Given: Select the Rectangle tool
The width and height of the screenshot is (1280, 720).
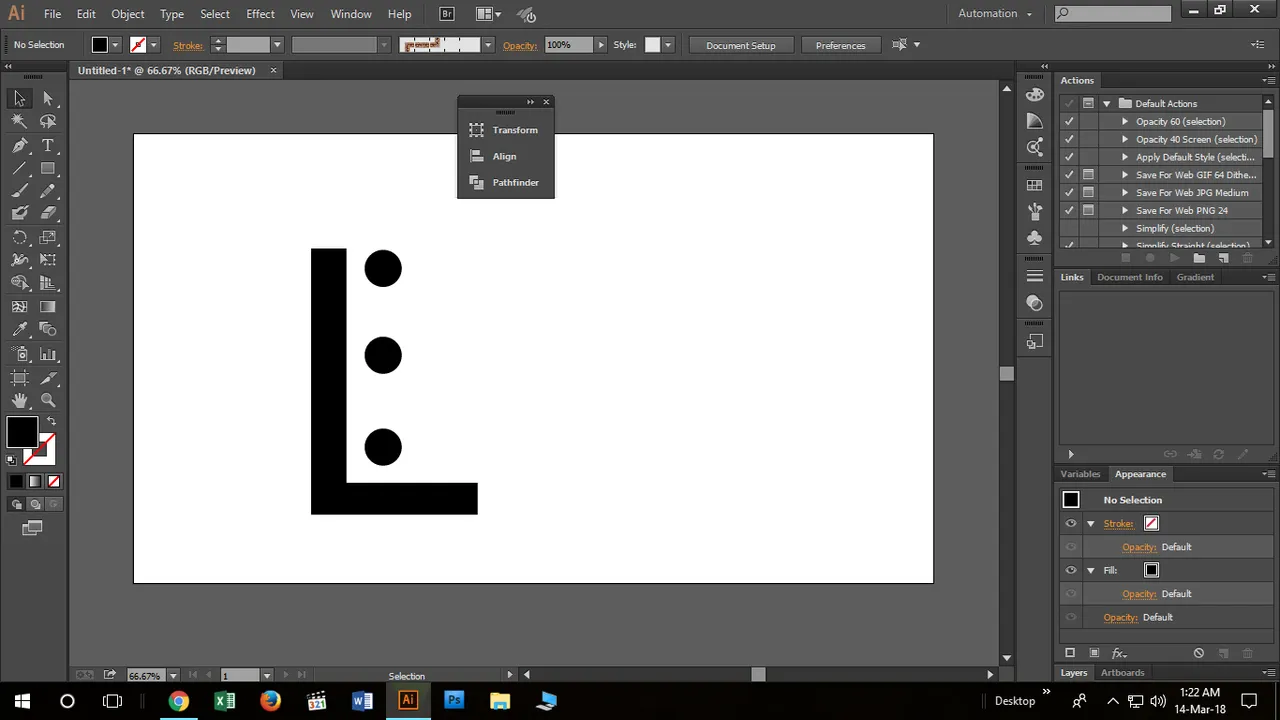Looking at the screenshot, I should 48,168.
